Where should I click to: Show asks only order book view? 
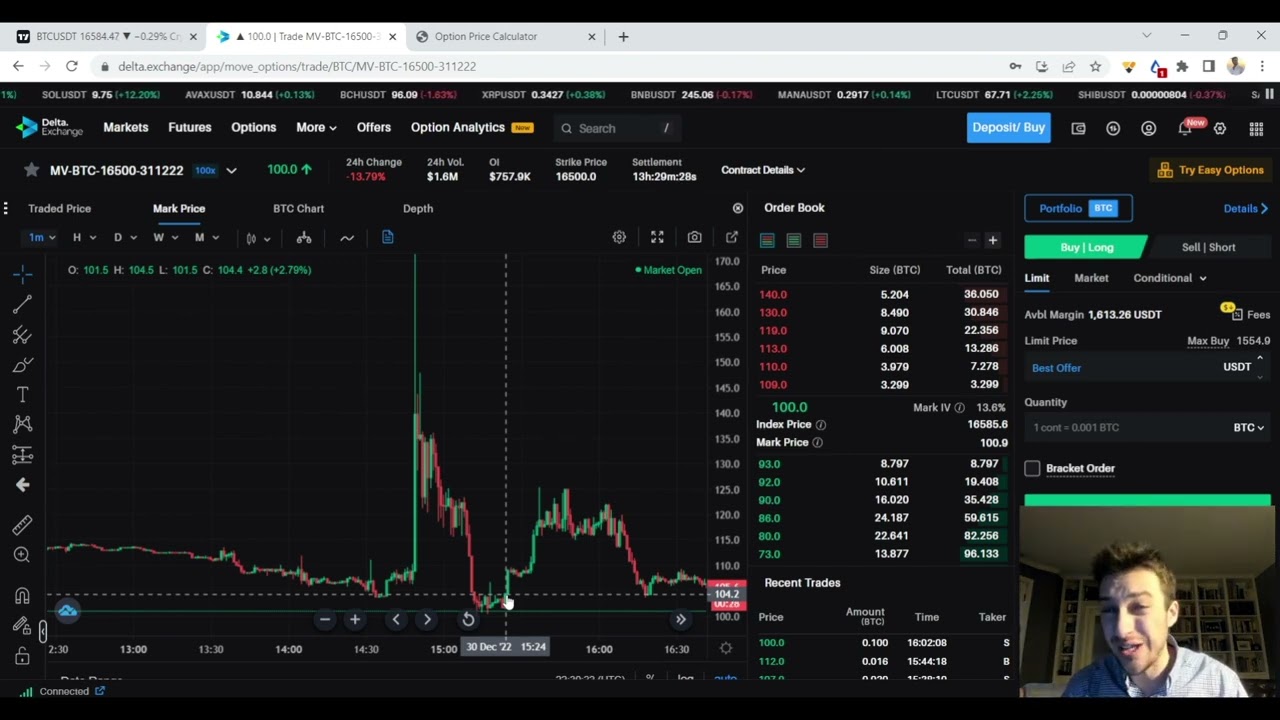point(820,240)
